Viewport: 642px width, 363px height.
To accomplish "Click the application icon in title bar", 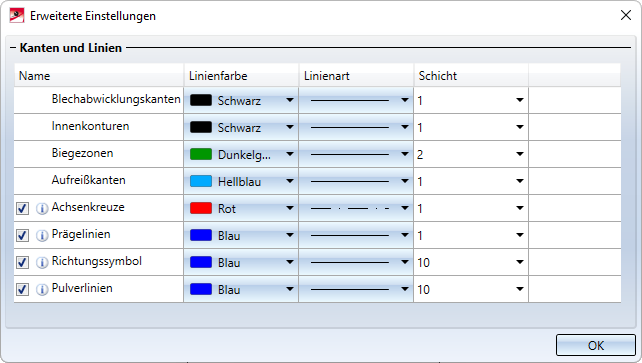I will [17, 16].
